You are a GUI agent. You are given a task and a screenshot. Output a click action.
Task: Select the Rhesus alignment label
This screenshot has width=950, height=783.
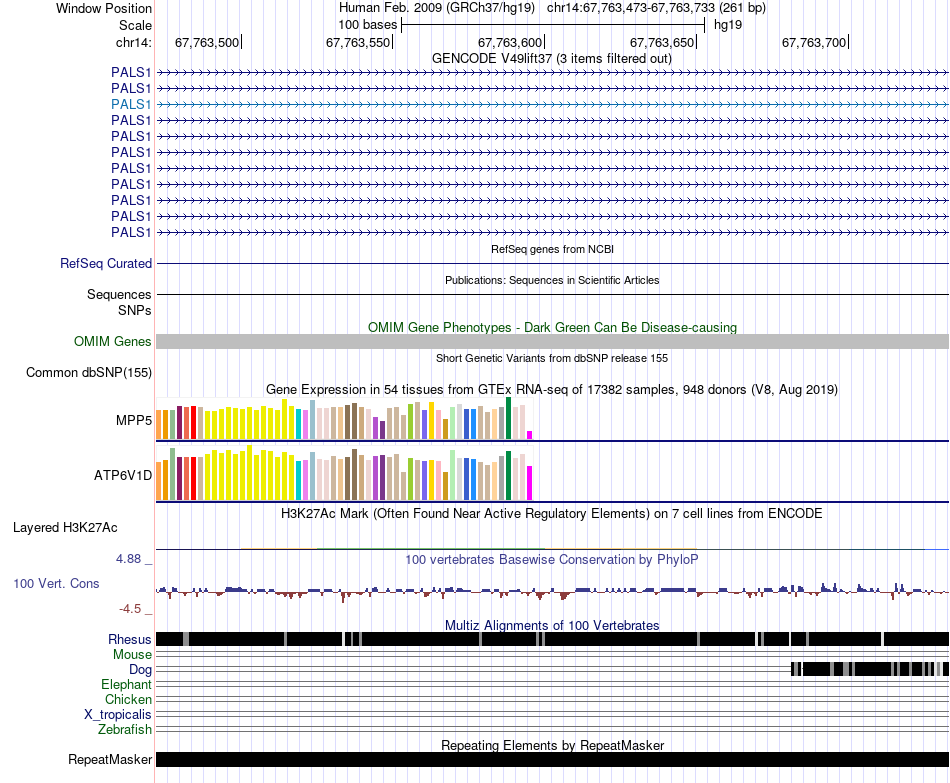[130, 639]
